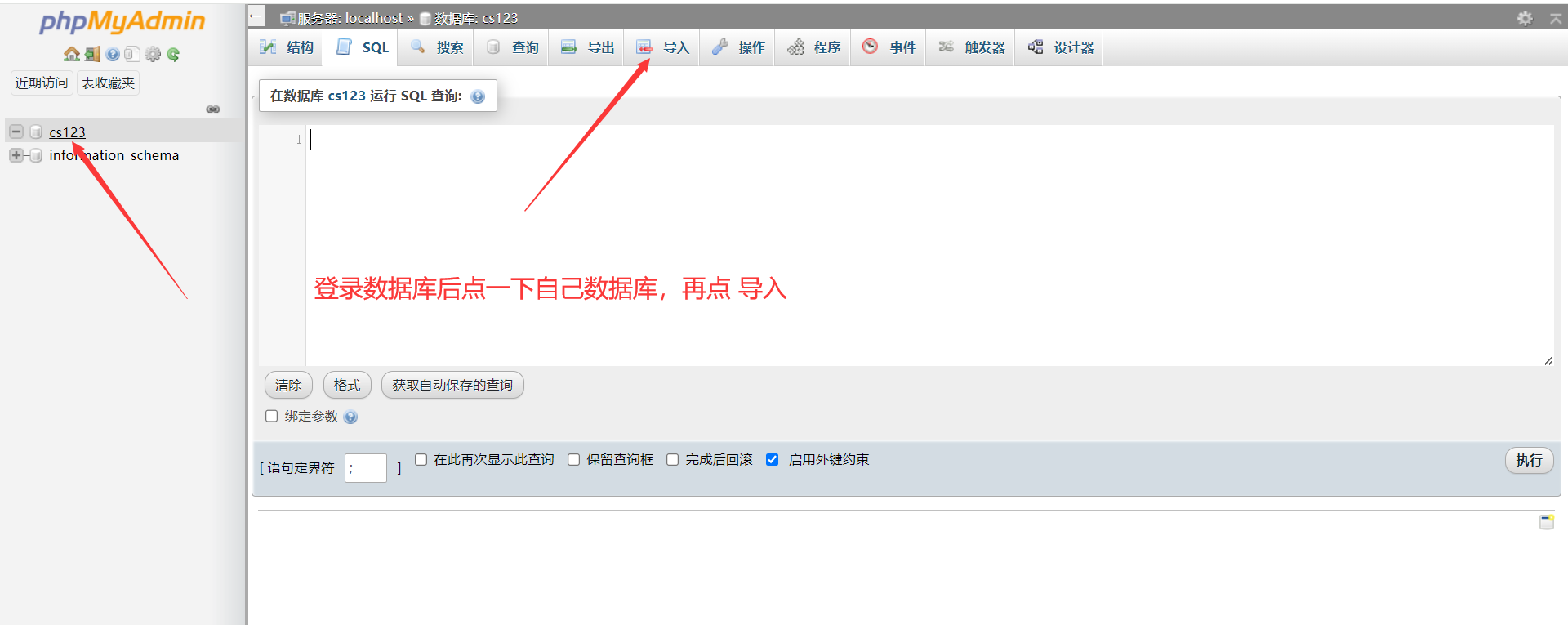Switch to the SQL tab

tap(362, 47)
